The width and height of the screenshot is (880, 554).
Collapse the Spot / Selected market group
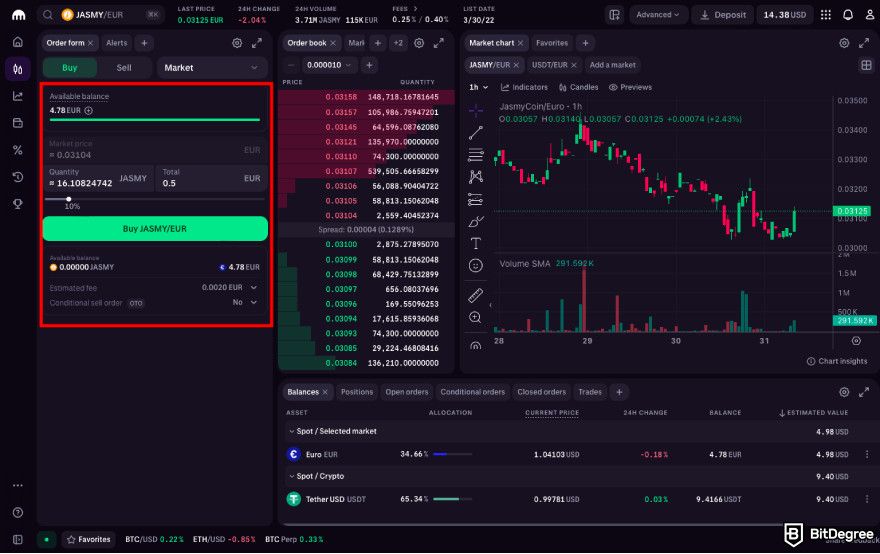[x=291, y=432]
